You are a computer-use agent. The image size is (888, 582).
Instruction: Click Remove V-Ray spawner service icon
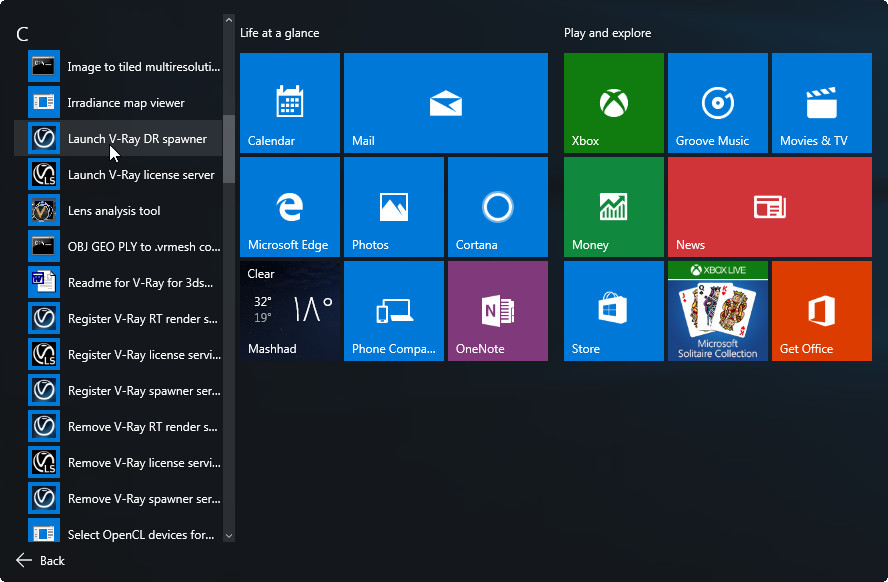[x=44, y=498]
